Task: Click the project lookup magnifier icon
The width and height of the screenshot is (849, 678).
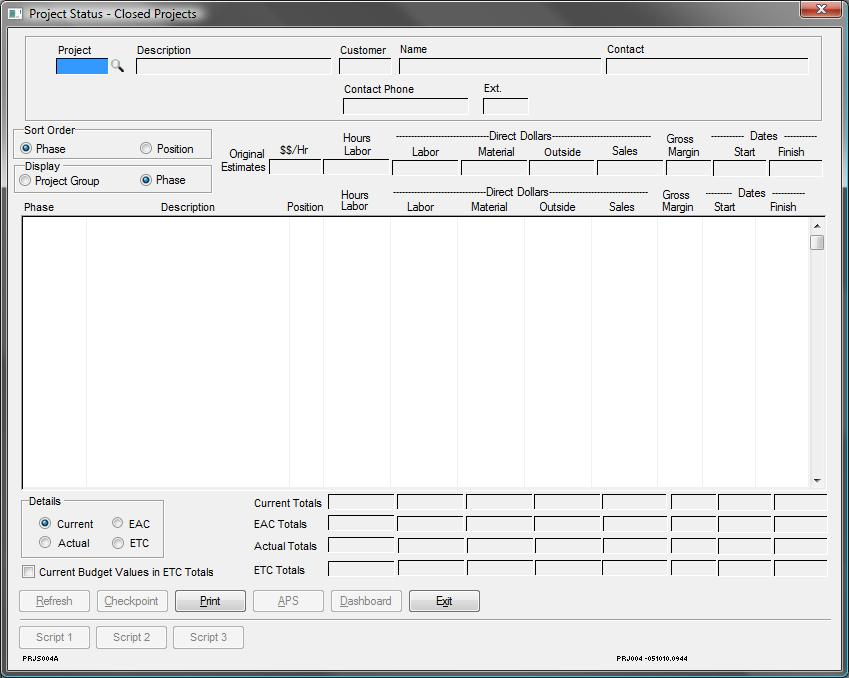Action: coord(117,66)
